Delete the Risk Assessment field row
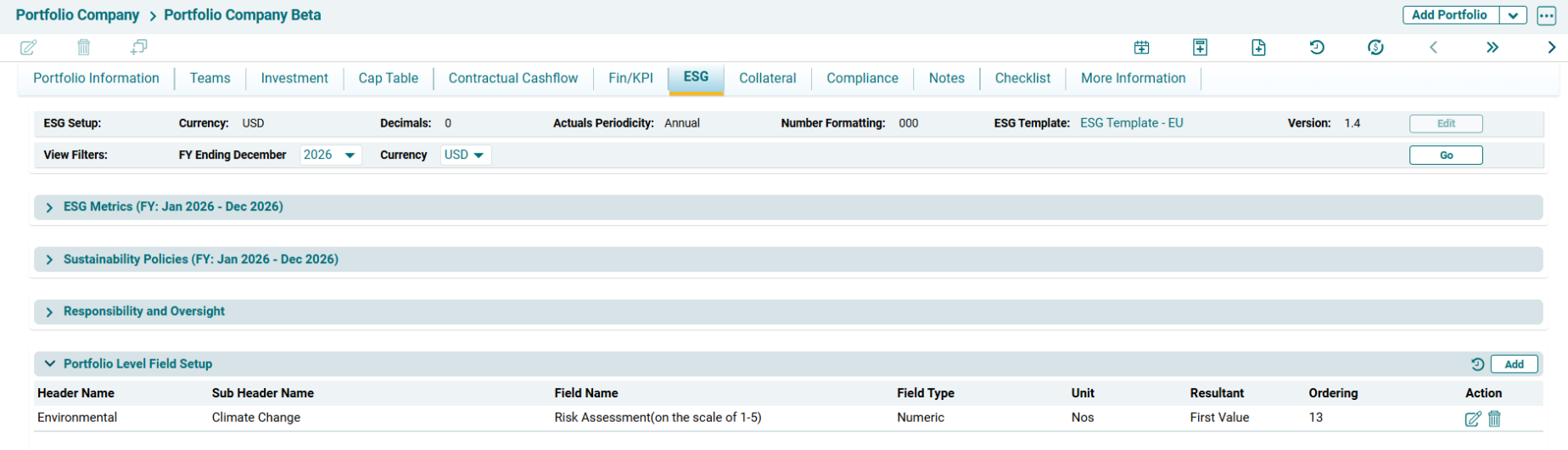Image resolution: width=1568 pixels, height=450 pixels. (x=1495, y=419)
